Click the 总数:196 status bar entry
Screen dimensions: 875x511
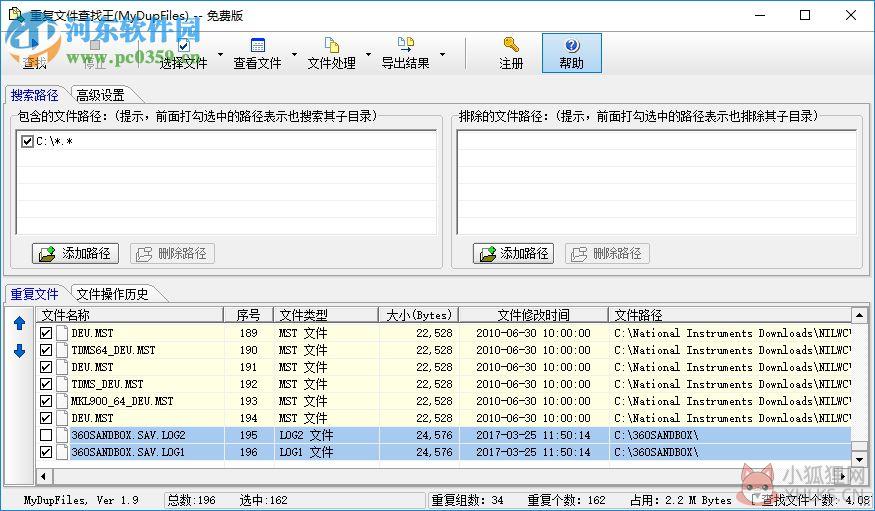[191, 500]
